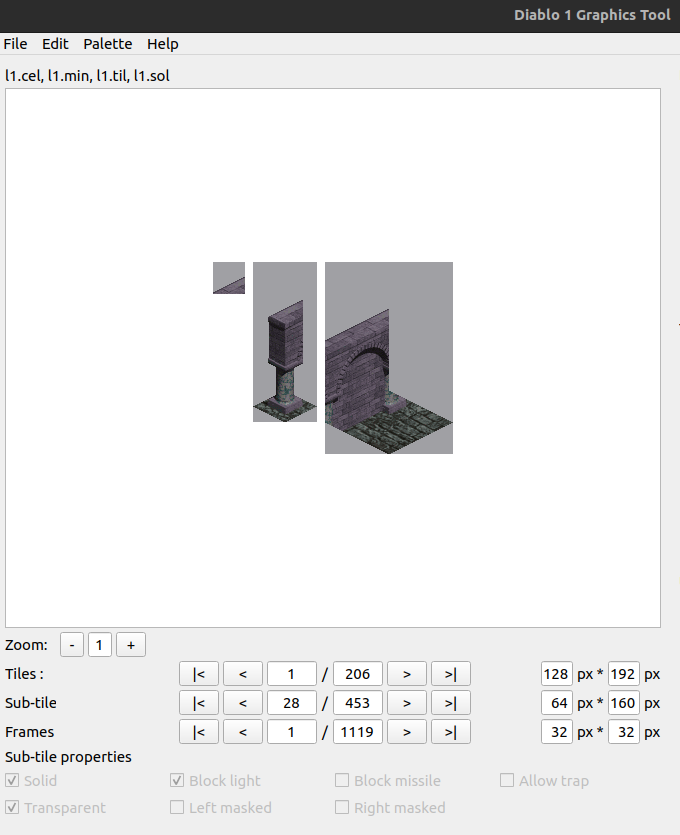This screenshot has height=835, width=680.
Task: Toggle the Transparent checkbox
Action: pos(12,807)
